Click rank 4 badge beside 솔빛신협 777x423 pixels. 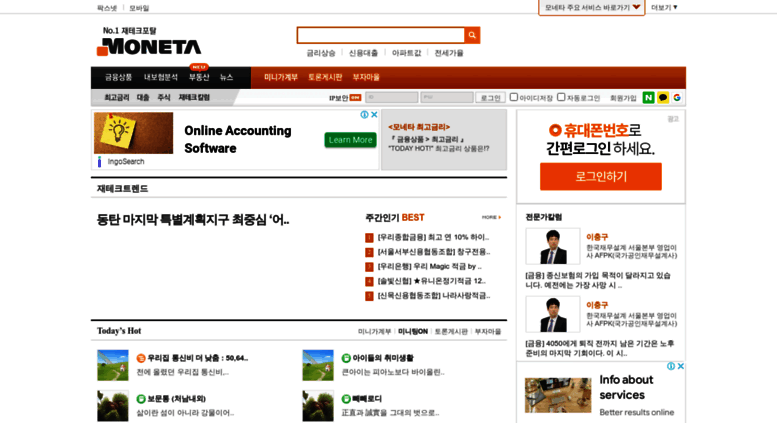tap(369, 281)
